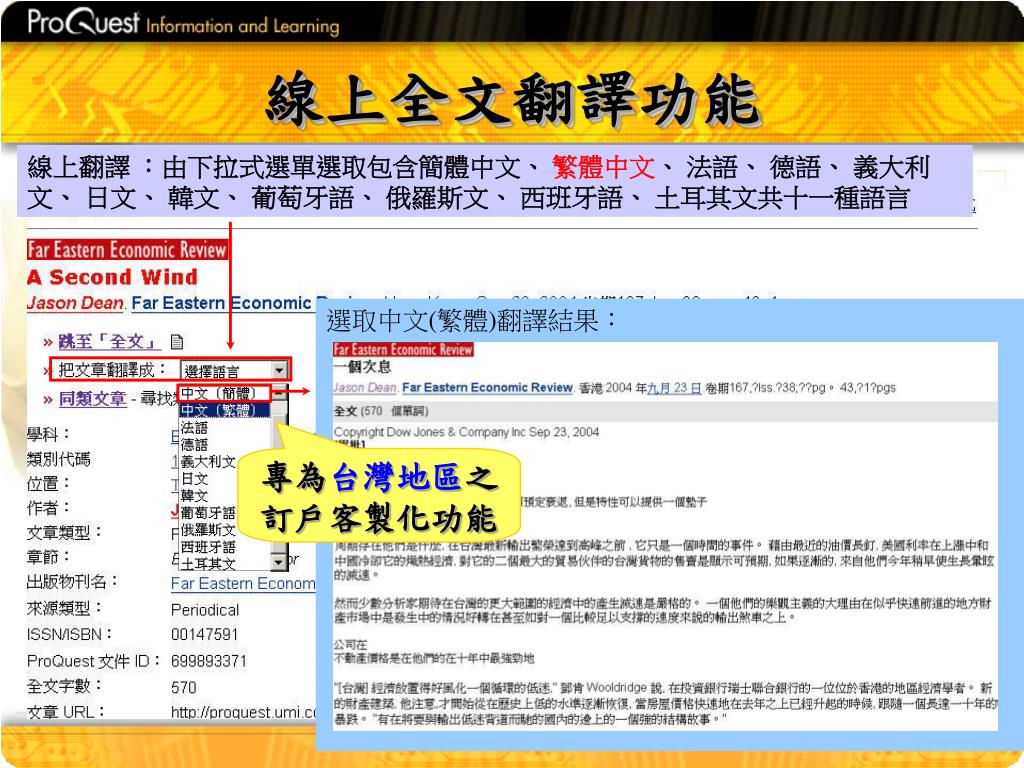Click the Far Eastern Economic Review banner in the translated result
The width and height of the screenshot is (1024, 768).
coord(403,350)
